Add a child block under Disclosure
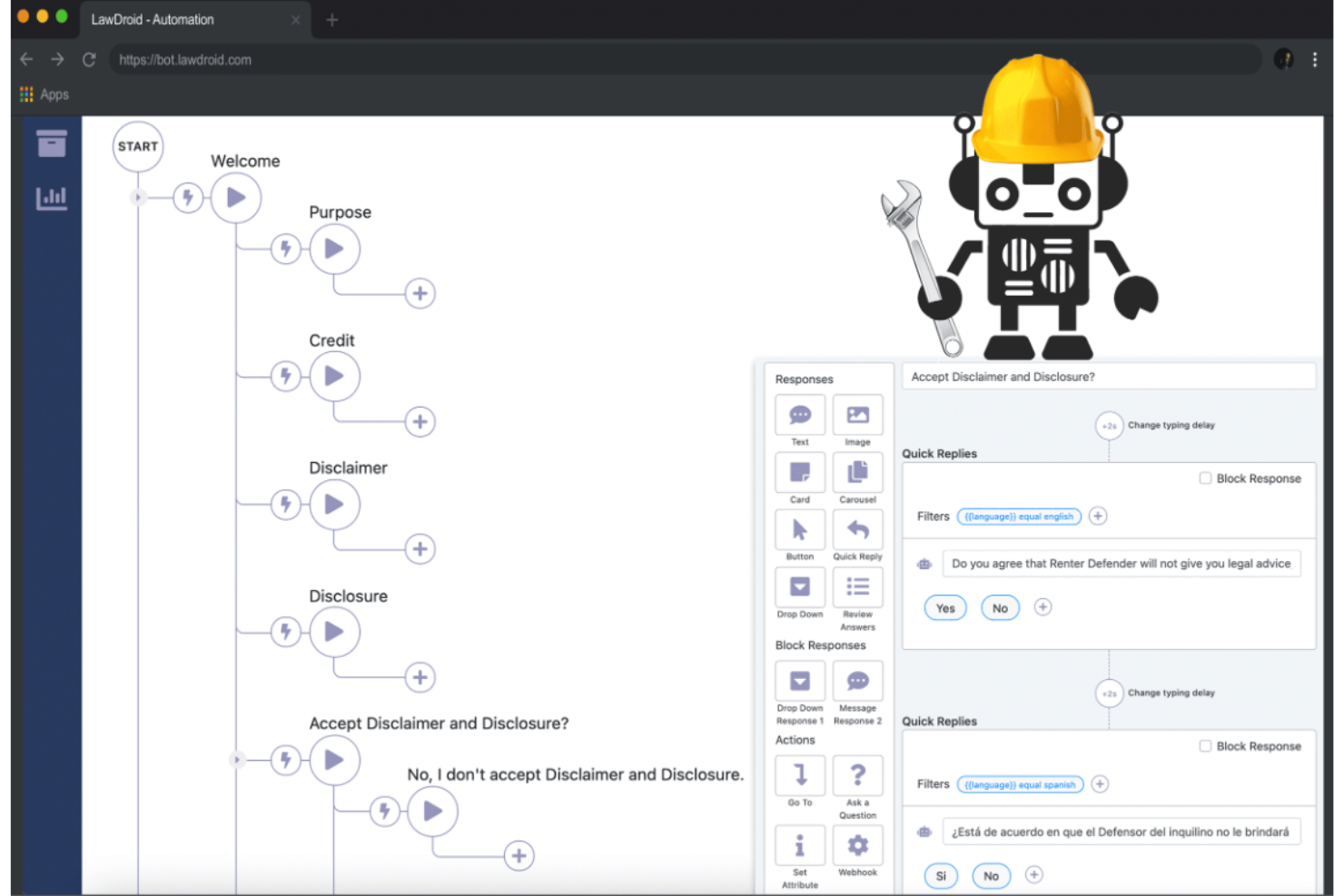 point(420,677)
